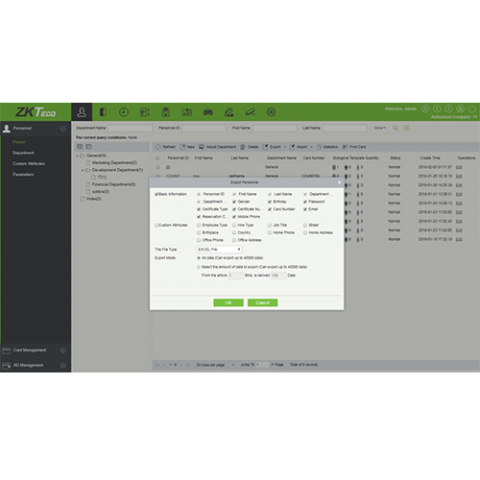Screen dimensions: 480x480
Task: Open the Elevator module icon
Action: [145, 112]
